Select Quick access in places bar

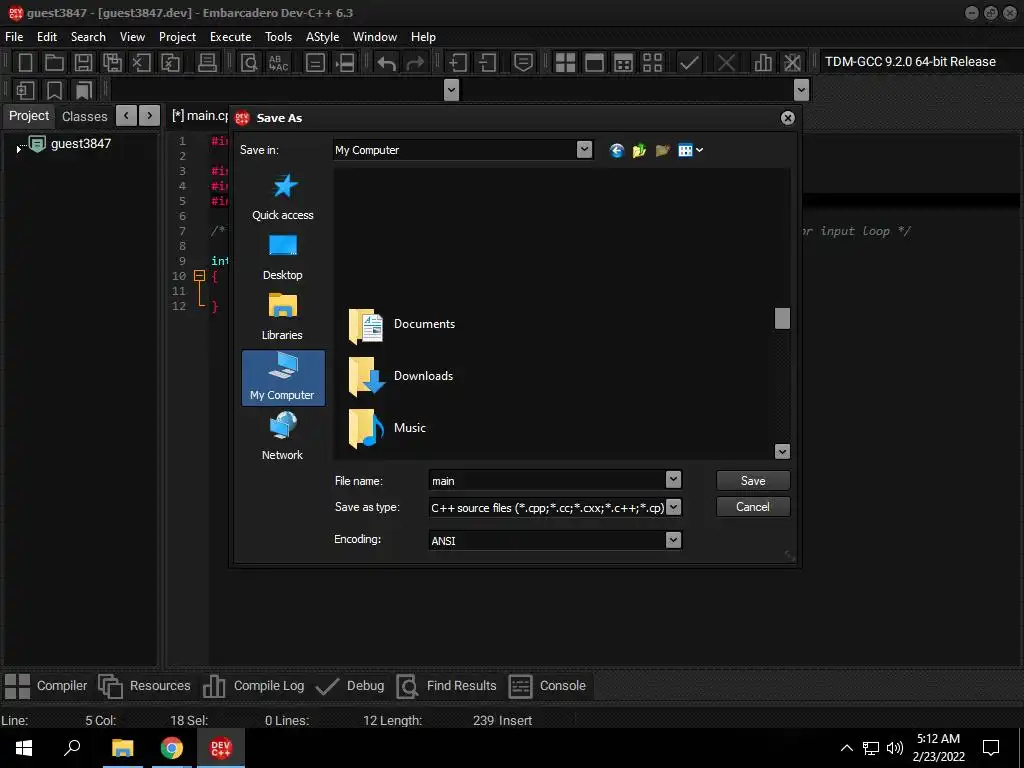(283, 197)
